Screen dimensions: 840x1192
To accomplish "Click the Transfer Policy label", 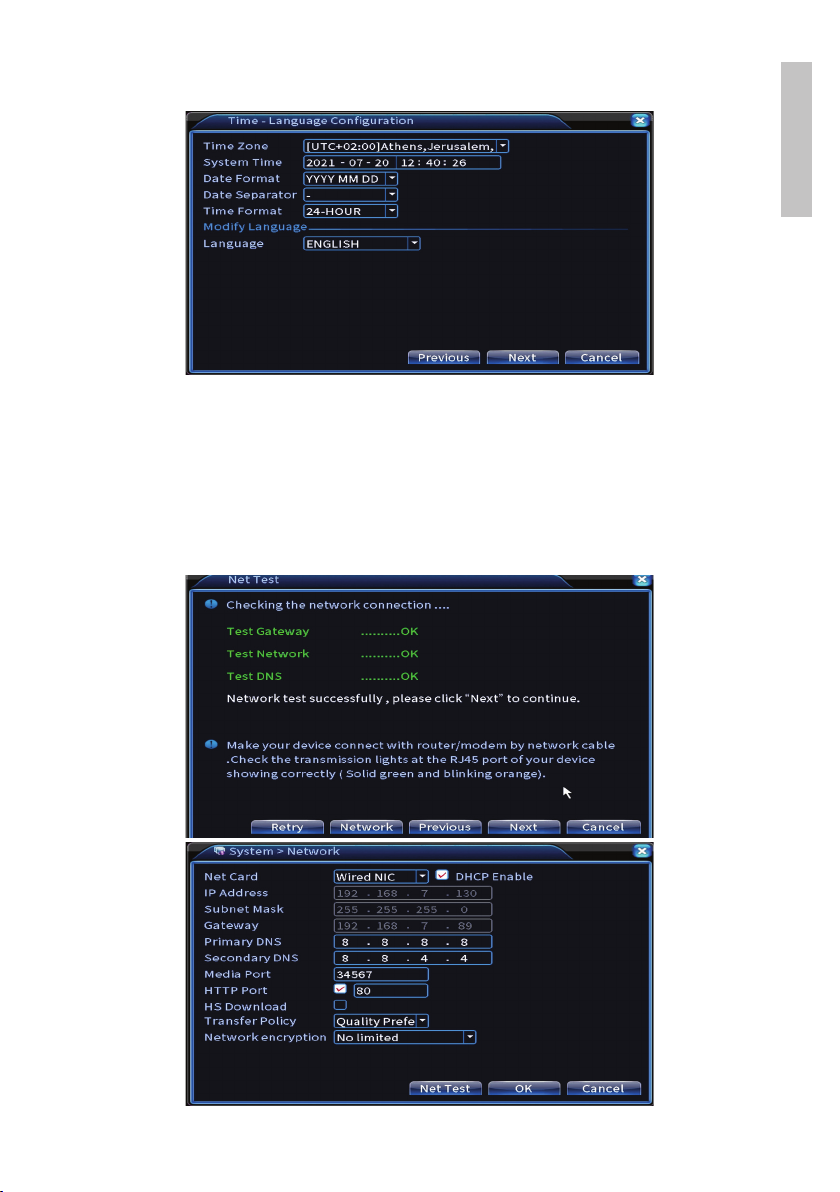I will (250, 1021).
